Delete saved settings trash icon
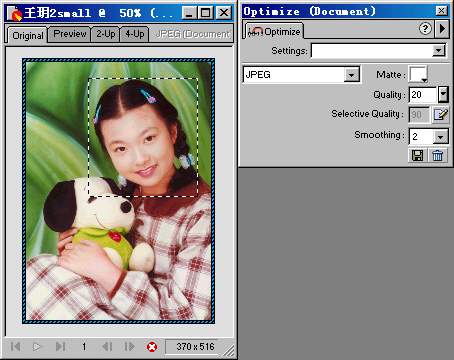 pyautogui.click(x=437, y=156)
